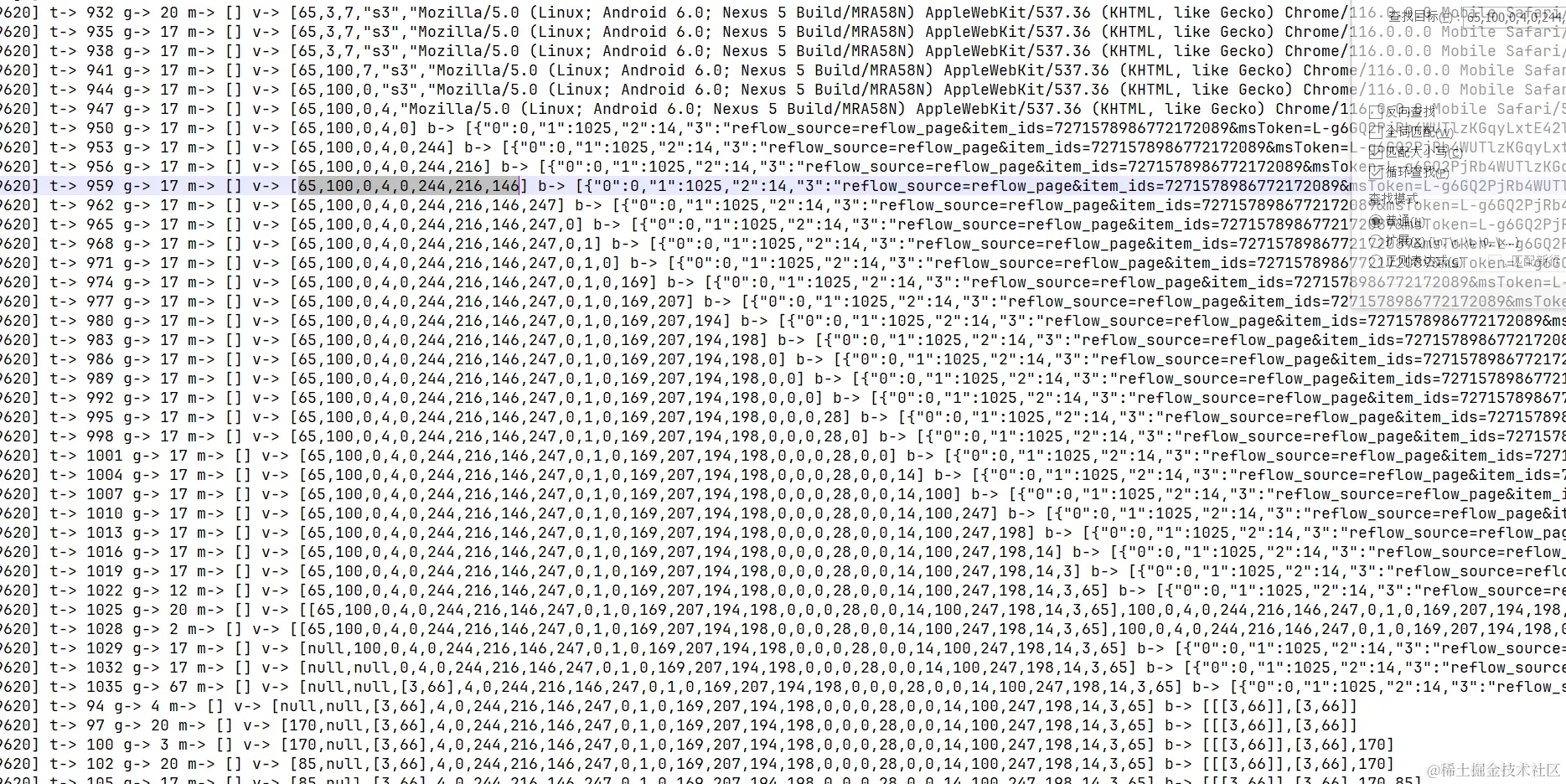
Task: Place cursor on the t-> 1025 log line
Action: point(783,610)
